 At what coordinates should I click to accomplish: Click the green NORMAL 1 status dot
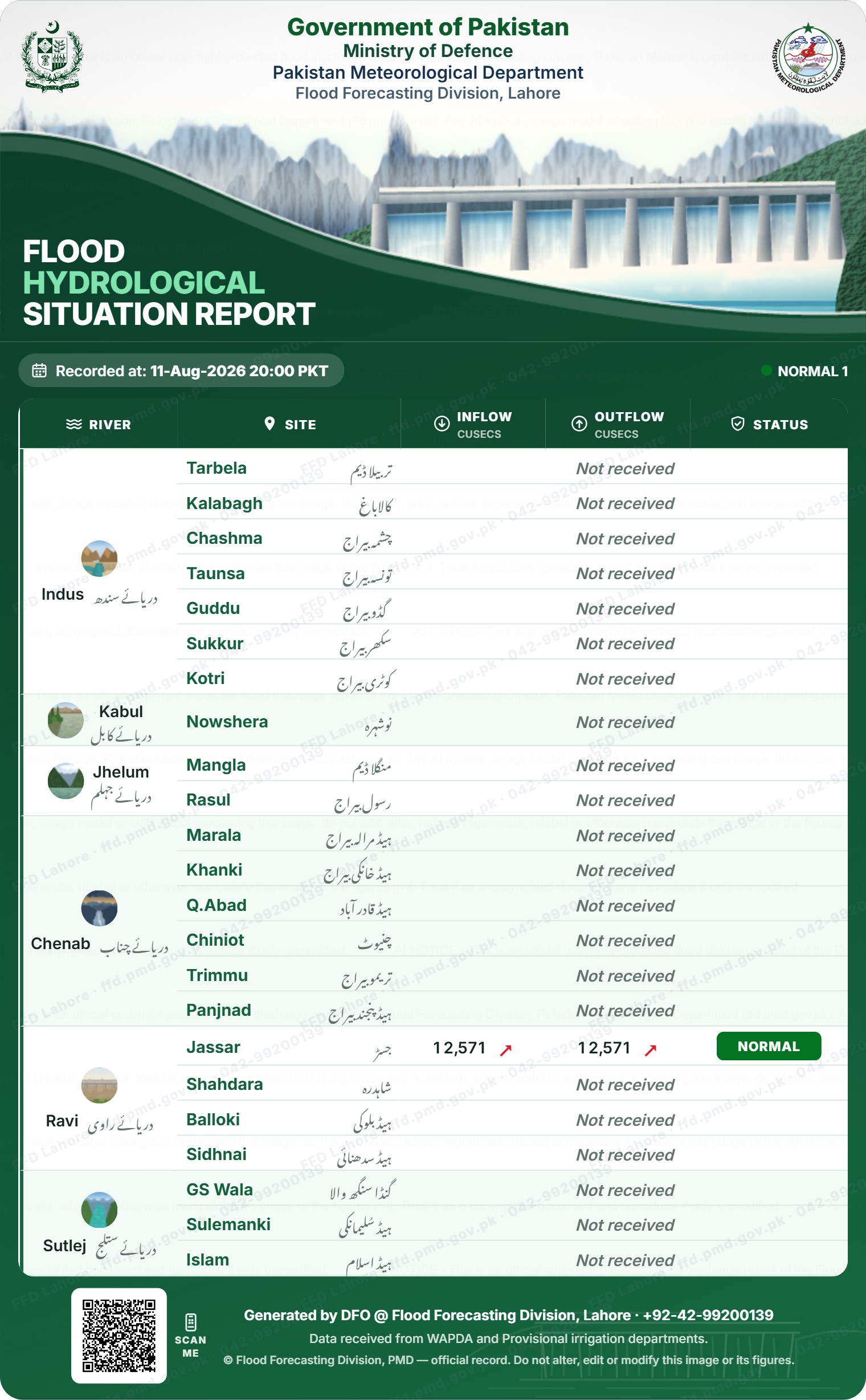pos(766,370)
